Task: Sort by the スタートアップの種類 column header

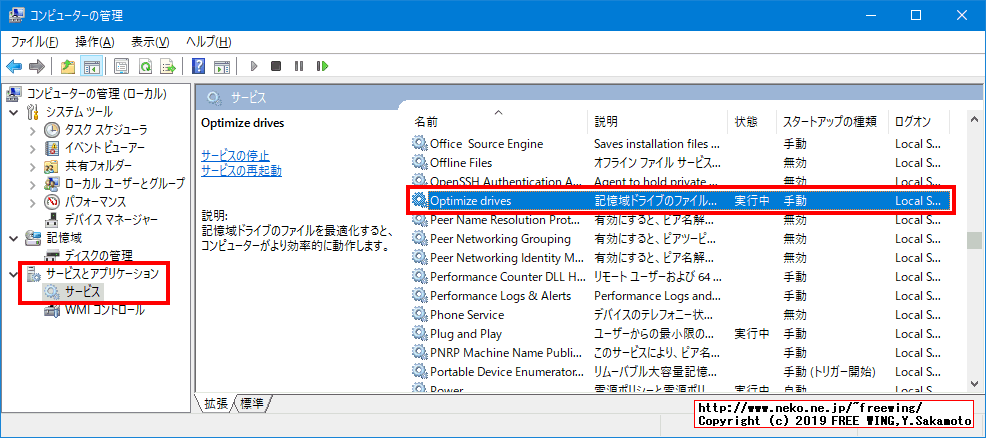Action: (x=832, y=121)
